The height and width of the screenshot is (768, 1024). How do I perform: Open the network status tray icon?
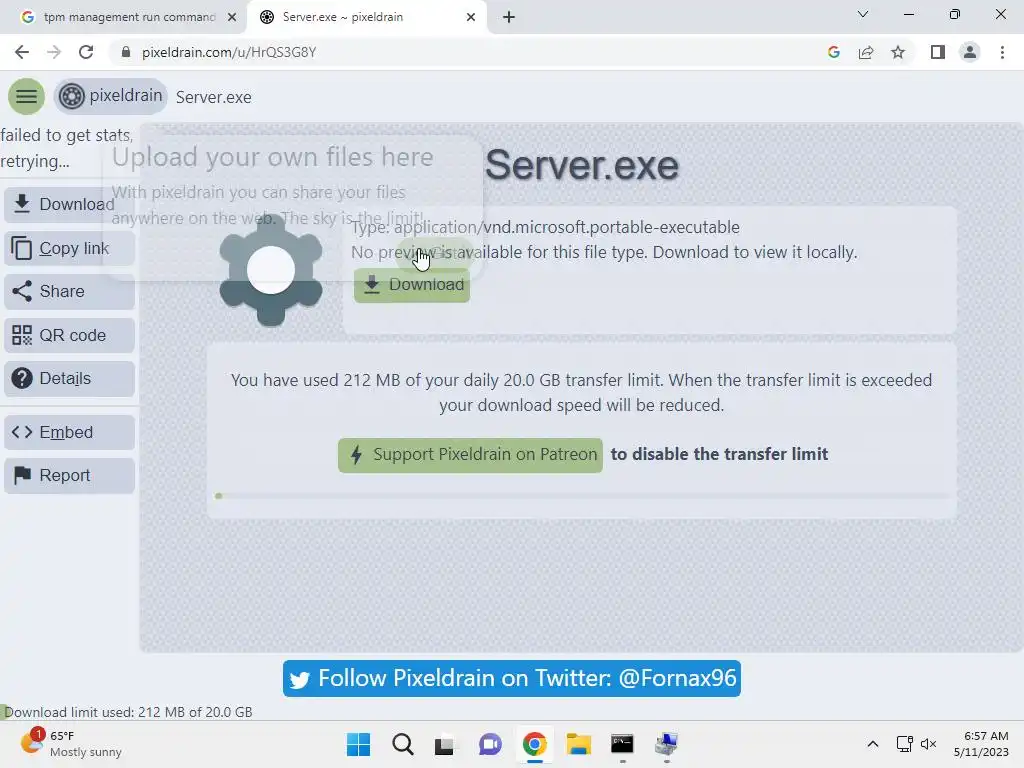(904, 744)
